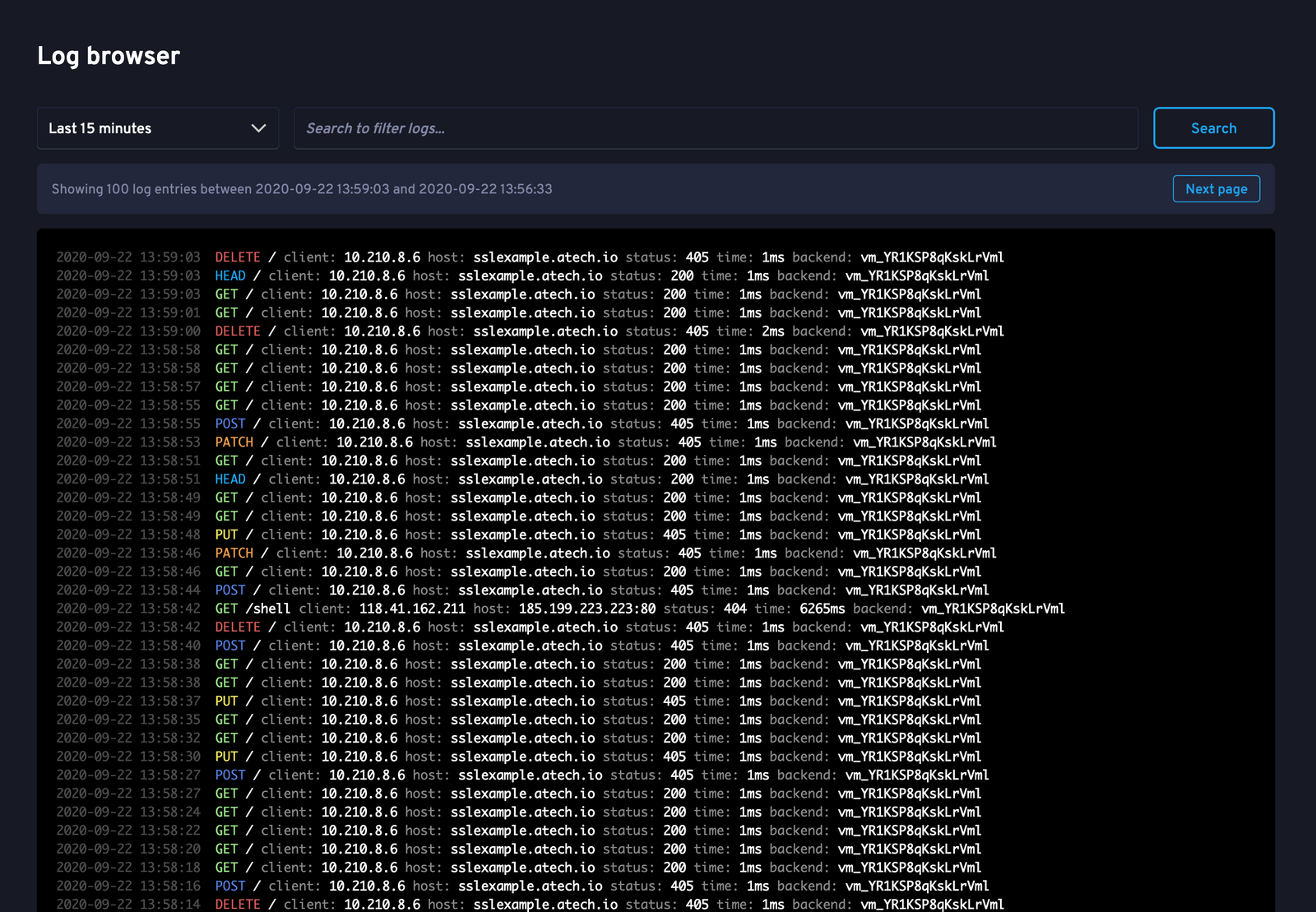
Task: Select the POST log entry at 13:58:16
Action: (x=522, y=887)
